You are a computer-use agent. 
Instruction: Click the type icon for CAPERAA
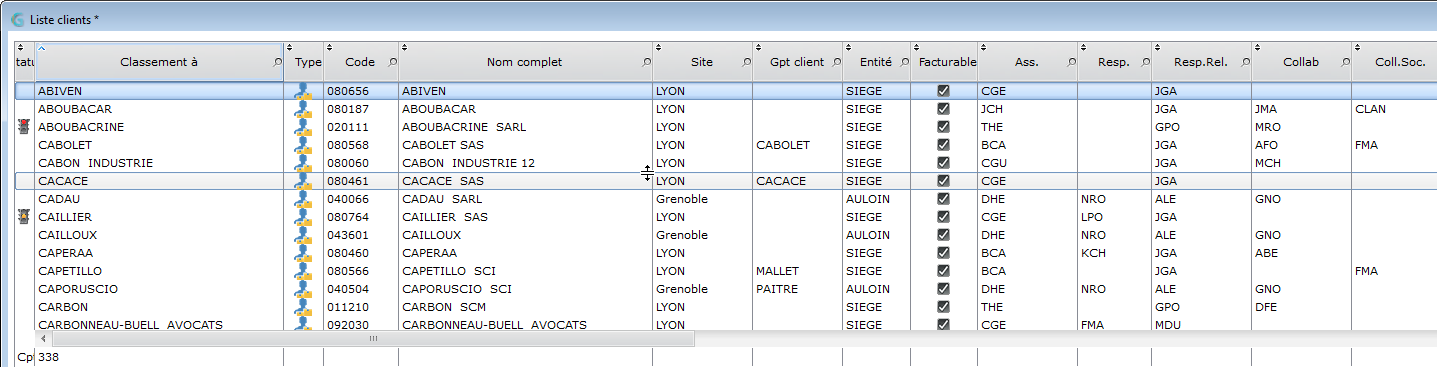pos(303,253)
